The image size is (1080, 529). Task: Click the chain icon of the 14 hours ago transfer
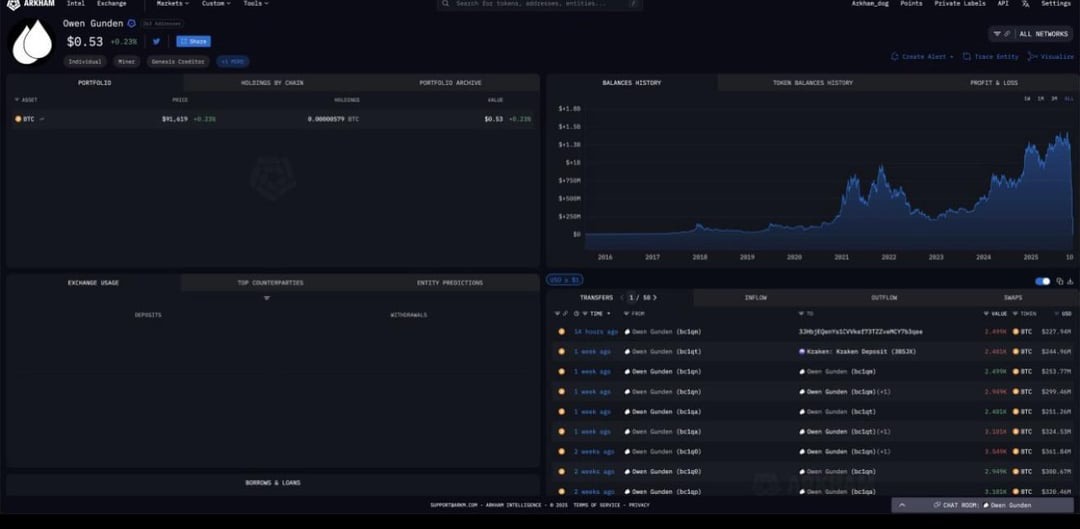point(561,332)
